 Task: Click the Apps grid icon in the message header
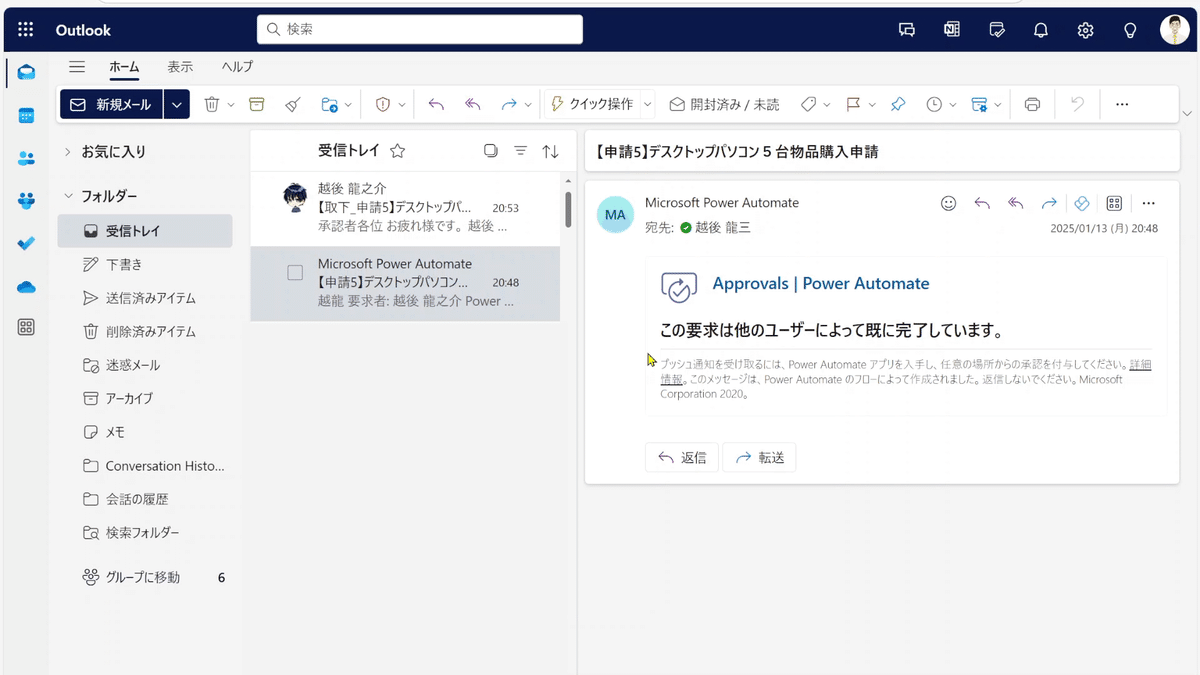tap(1114, 203)
